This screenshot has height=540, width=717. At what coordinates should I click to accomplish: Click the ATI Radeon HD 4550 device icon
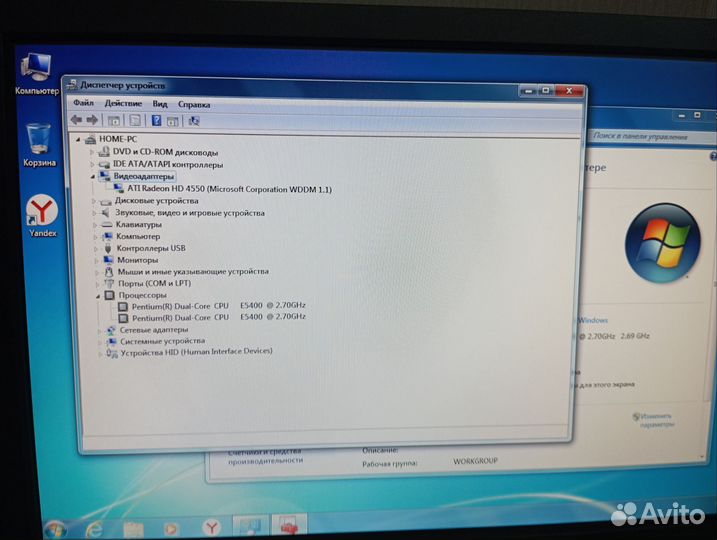coord(118,188)
